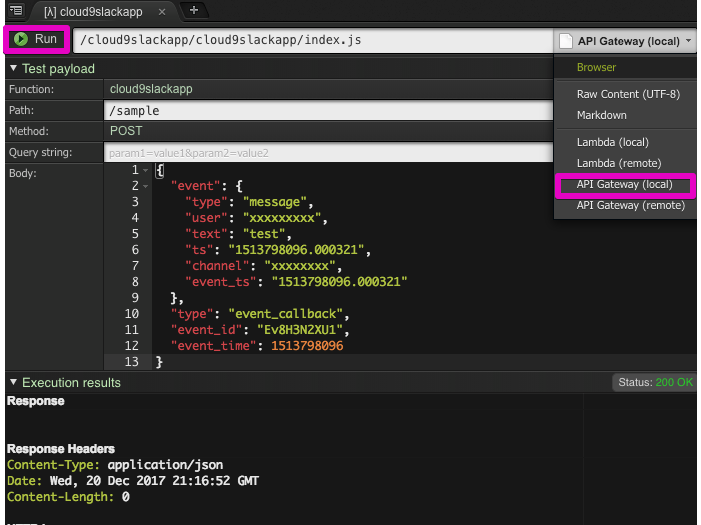Select API Gateway (local) menu entry

tap(625, 184)
